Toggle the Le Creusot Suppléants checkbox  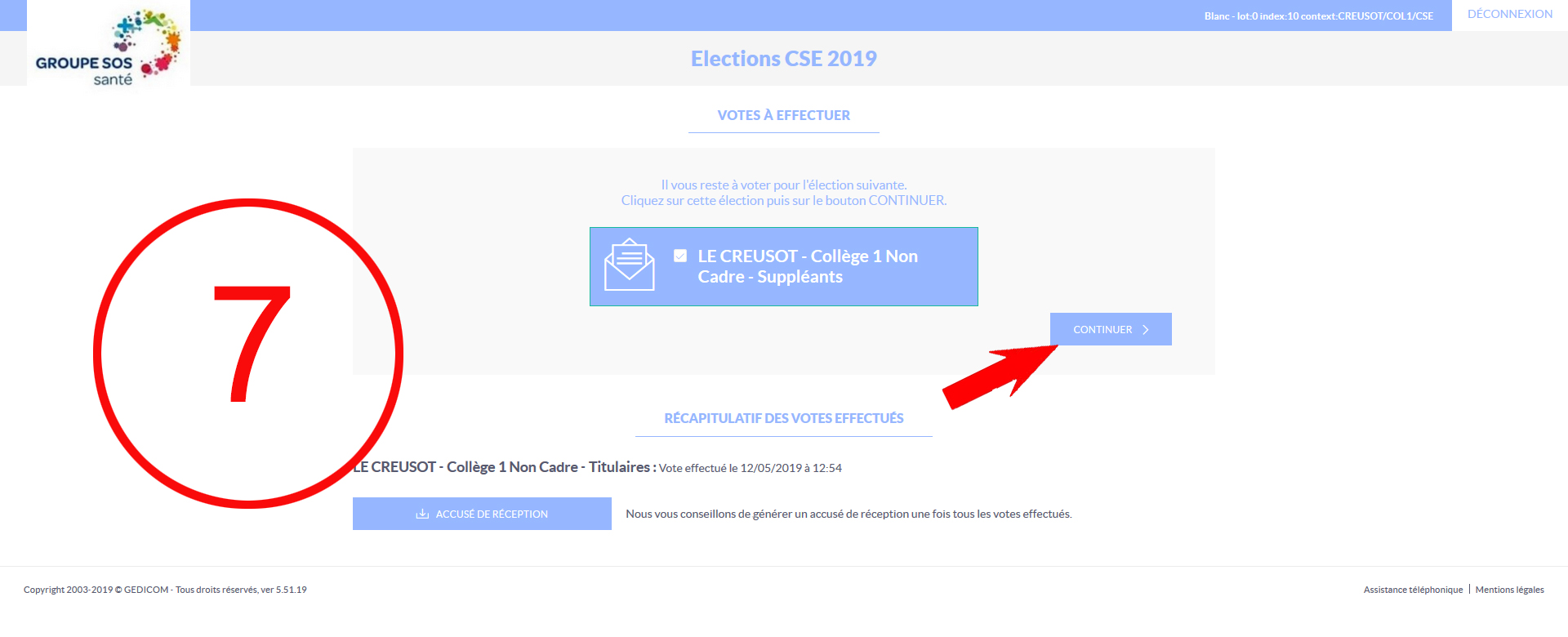tap(680, 256)
